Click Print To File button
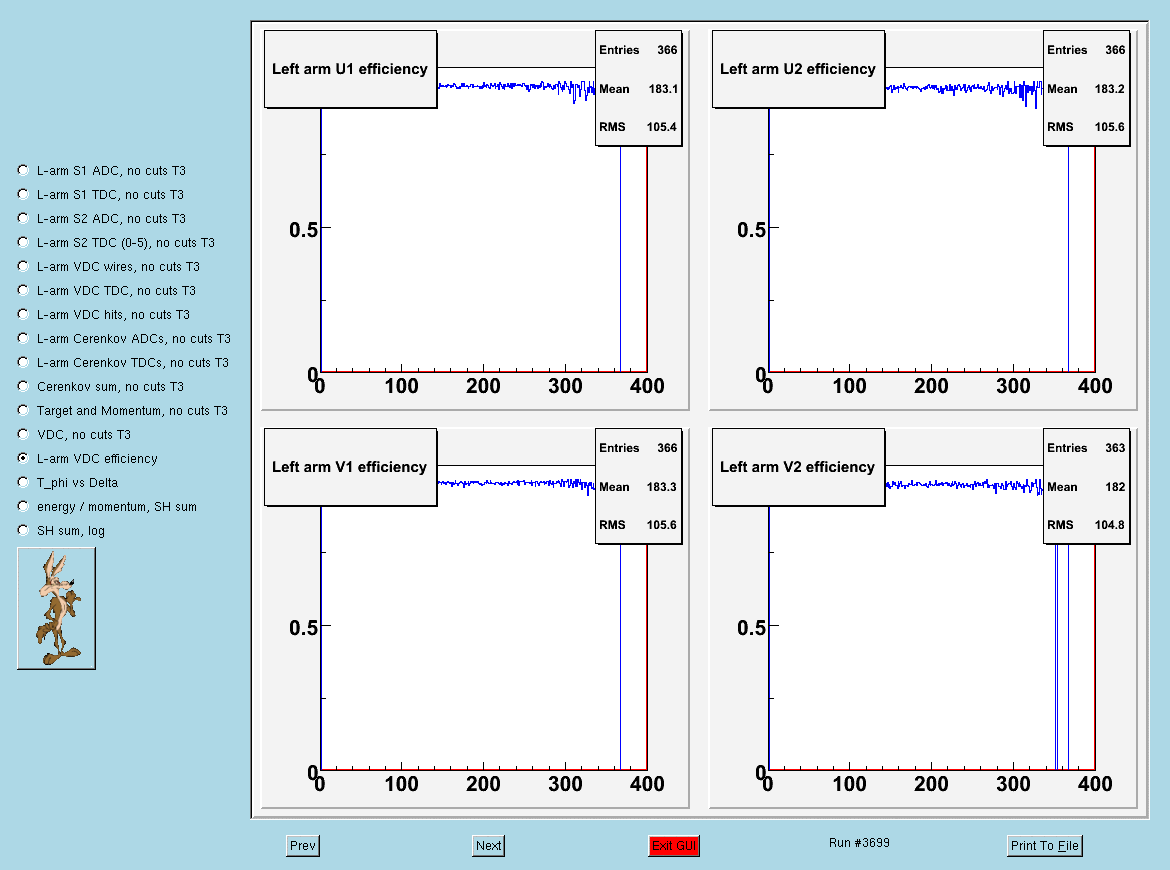 pos(1045,845)
